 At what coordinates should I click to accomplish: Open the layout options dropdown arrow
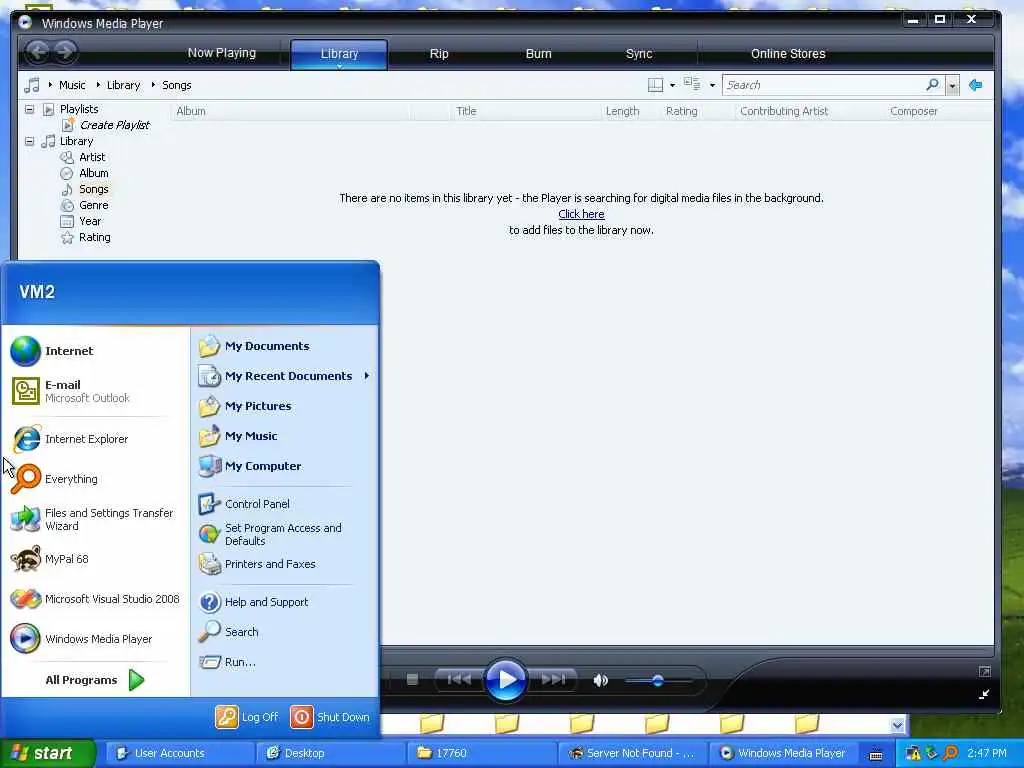(673, 86)
